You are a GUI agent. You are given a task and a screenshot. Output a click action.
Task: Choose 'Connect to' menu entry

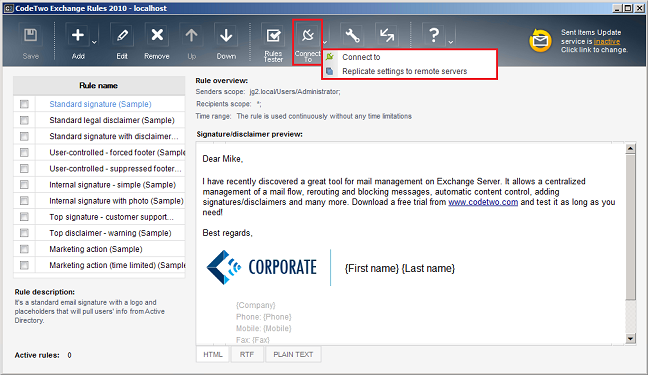pyautogui.click(x=410, y=57)
